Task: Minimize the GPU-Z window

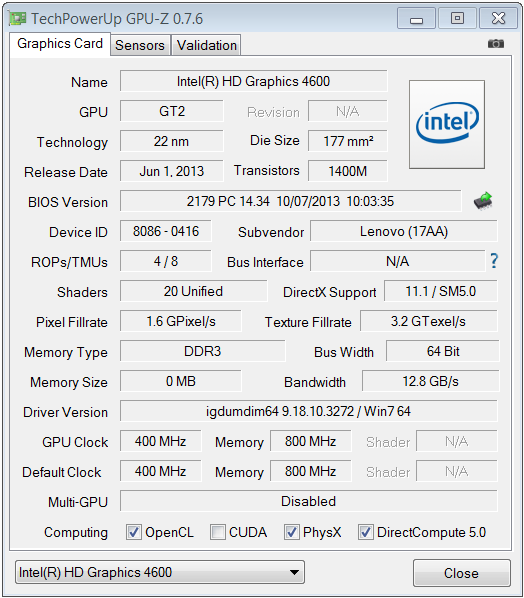Action: [416, 18]
